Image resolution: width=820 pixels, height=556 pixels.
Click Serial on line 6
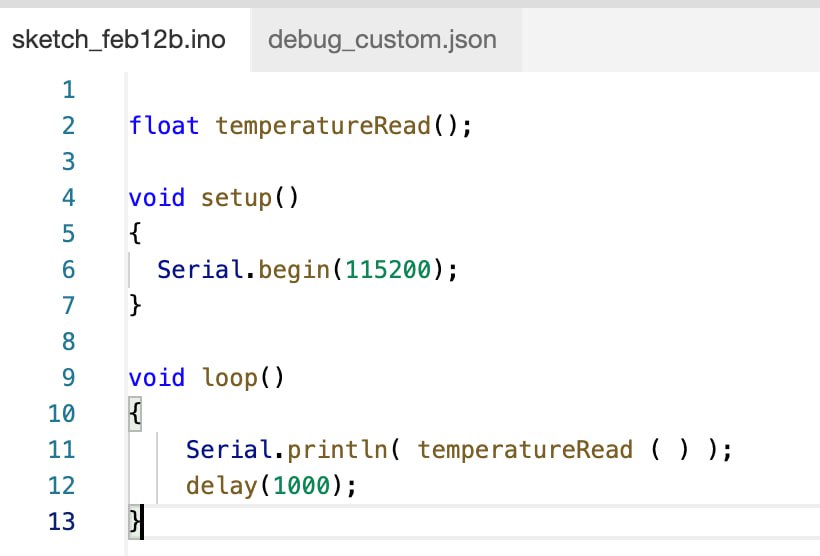point(200,270)
